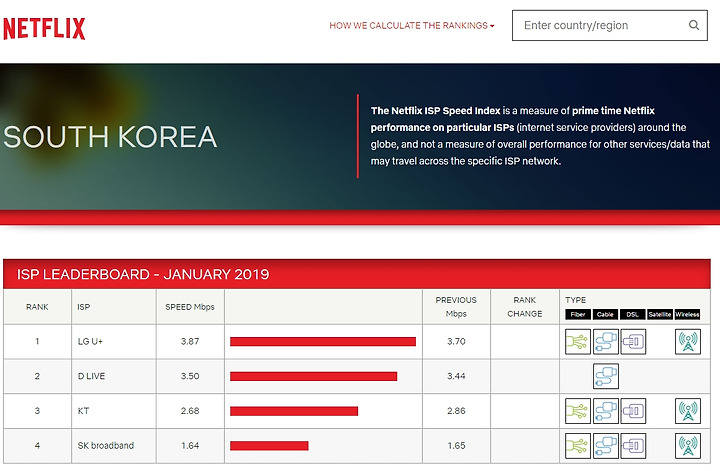Click LG U+ wireless tower icon
The image size is (720, 471).
pos(688,342)
